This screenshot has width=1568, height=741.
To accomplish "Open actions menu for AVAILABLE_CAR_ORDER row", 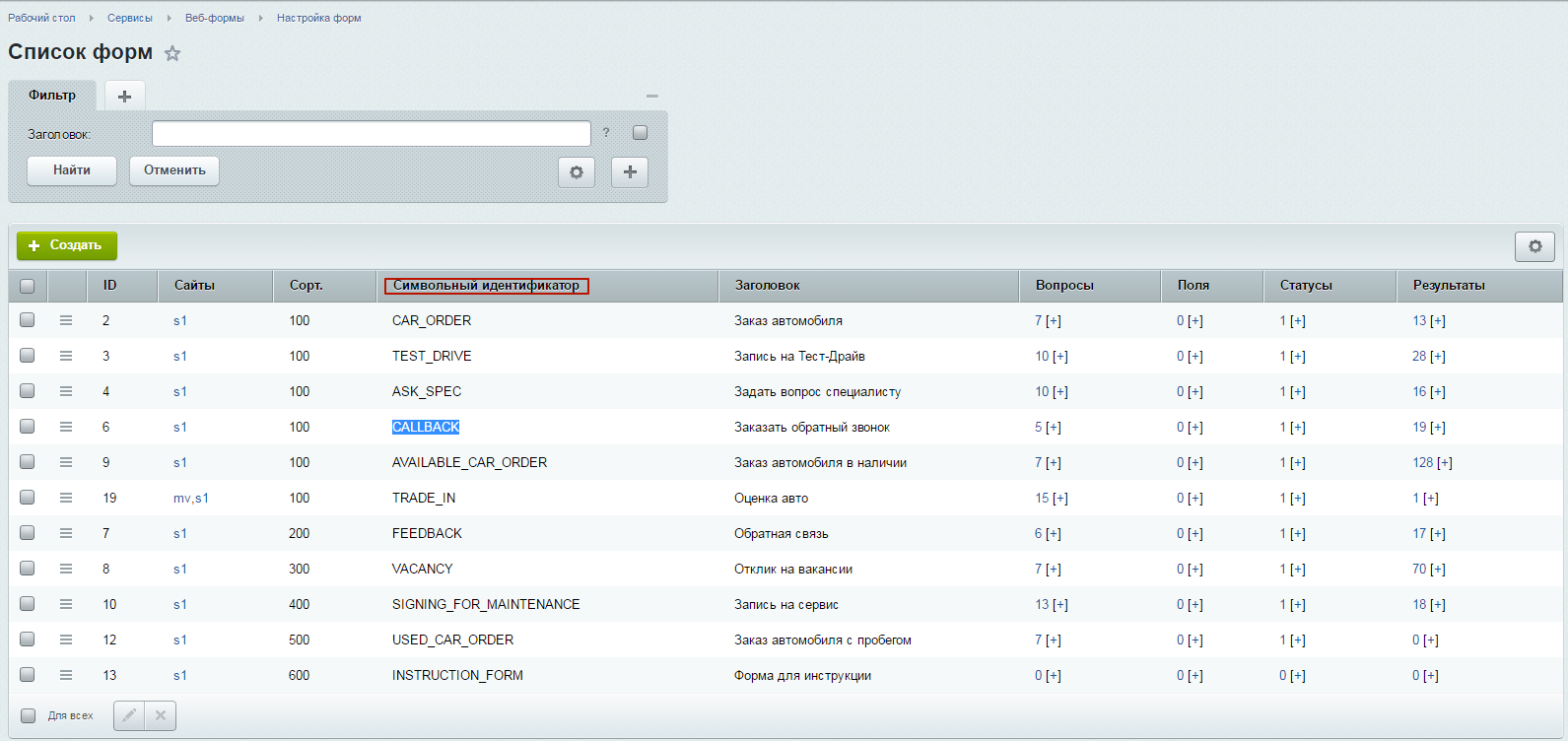I will point(66,462).
